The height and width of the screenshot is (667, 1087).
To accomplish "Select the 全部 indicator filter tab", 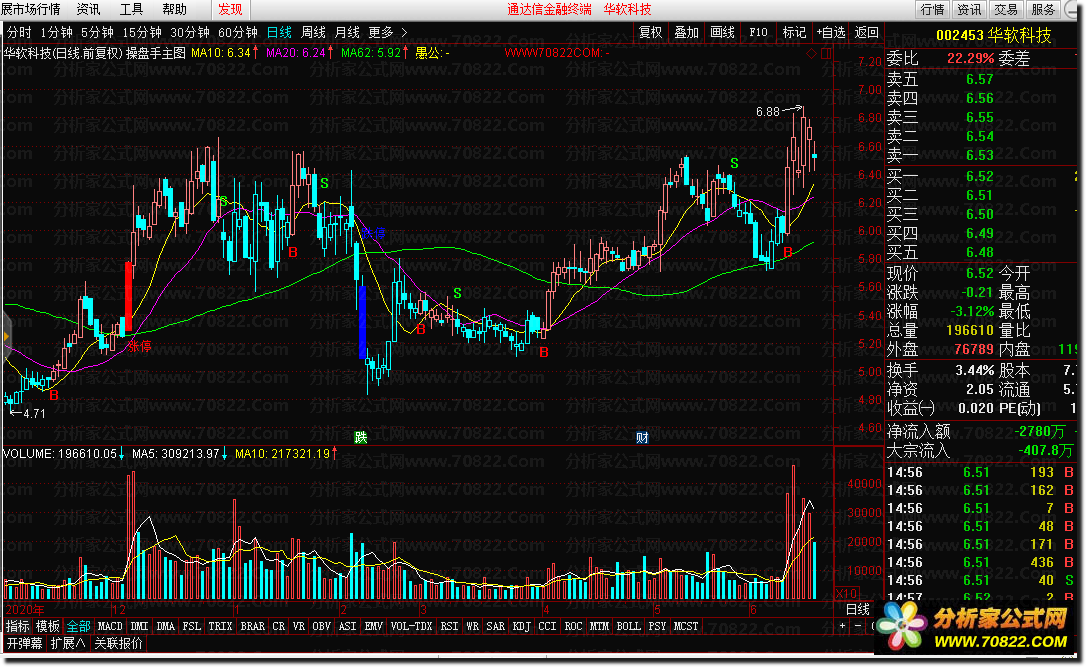I will tap(78, 626).
